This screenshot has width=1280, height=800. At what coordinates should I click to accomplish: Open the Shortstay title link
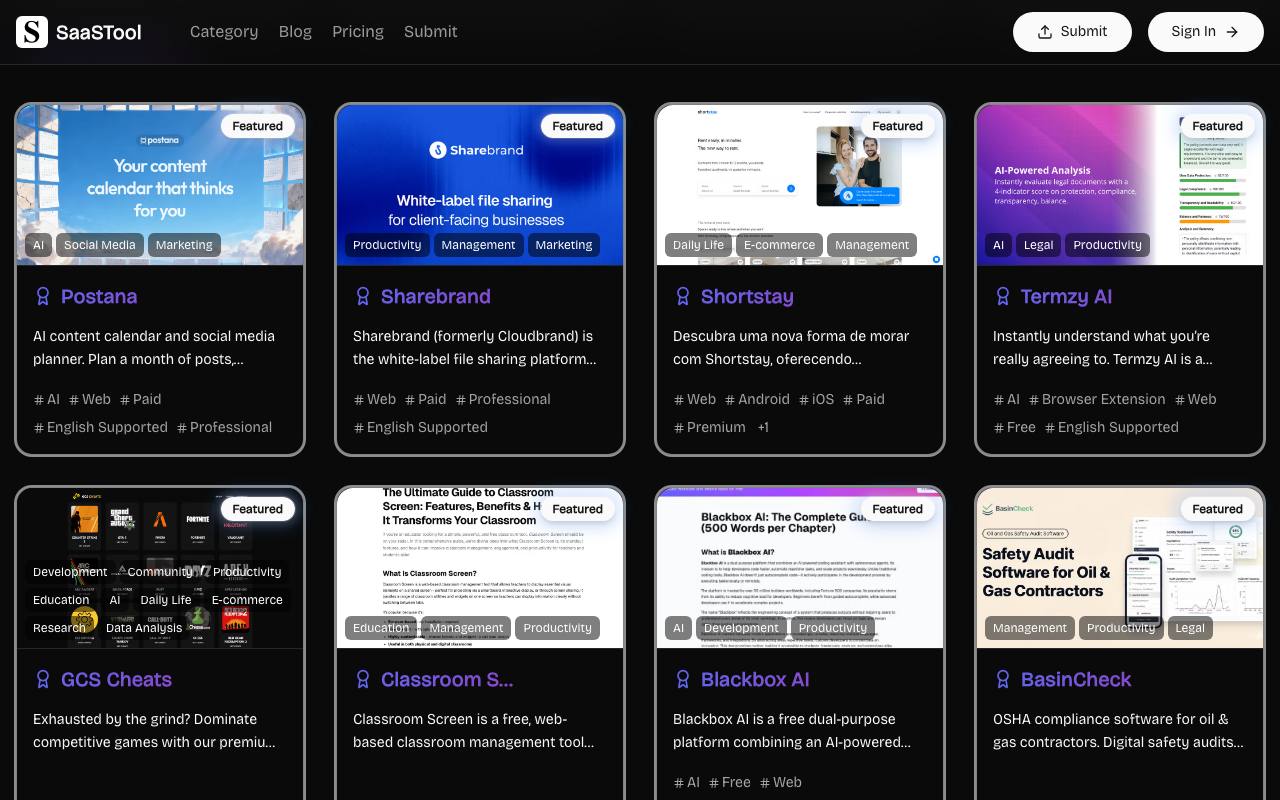pos(747,296)
